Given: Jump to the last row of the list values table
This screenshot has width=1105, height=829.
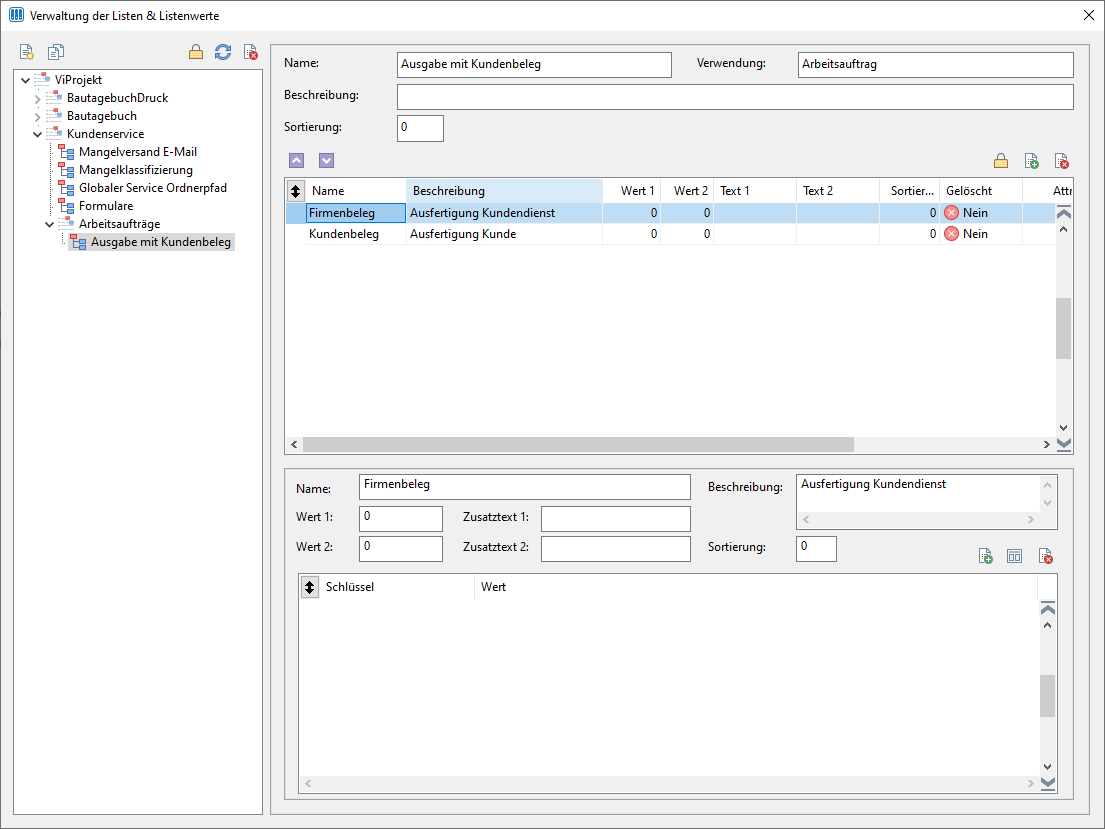Looking at the screenshot, I should point(1064,444).
